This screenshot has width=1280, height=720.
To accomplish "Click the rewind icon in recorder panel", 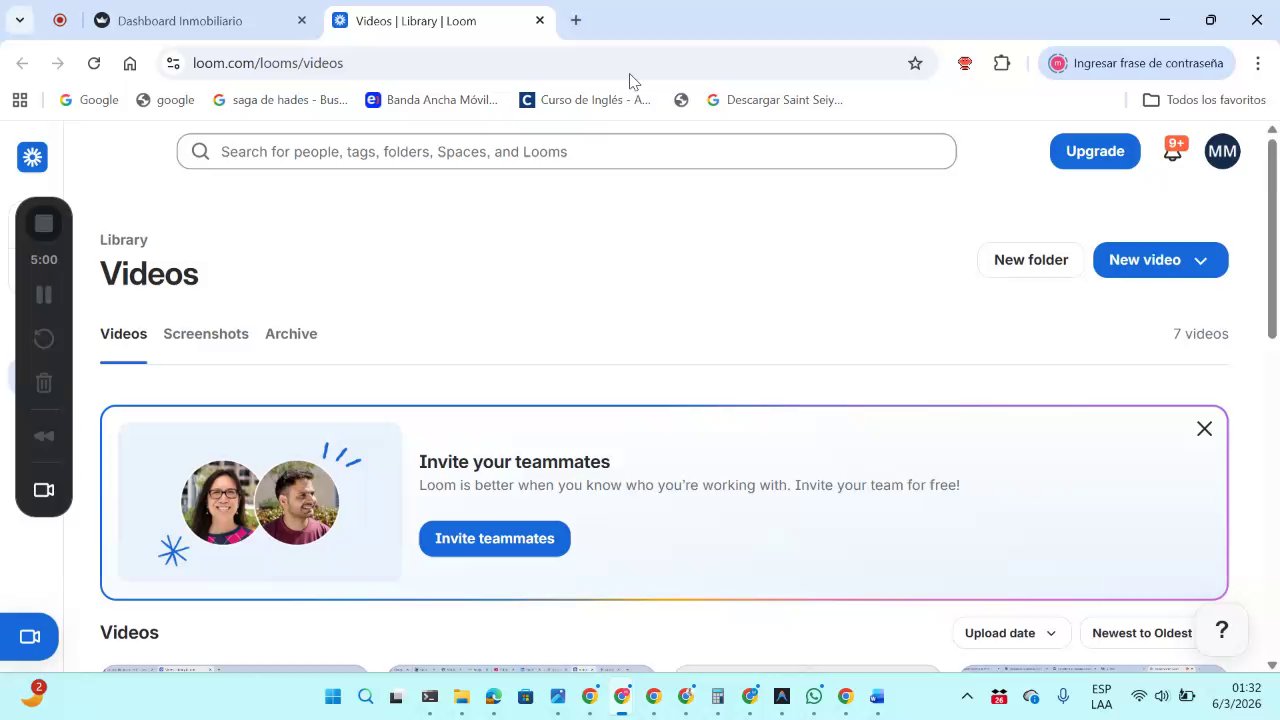I will click(44, 436).
